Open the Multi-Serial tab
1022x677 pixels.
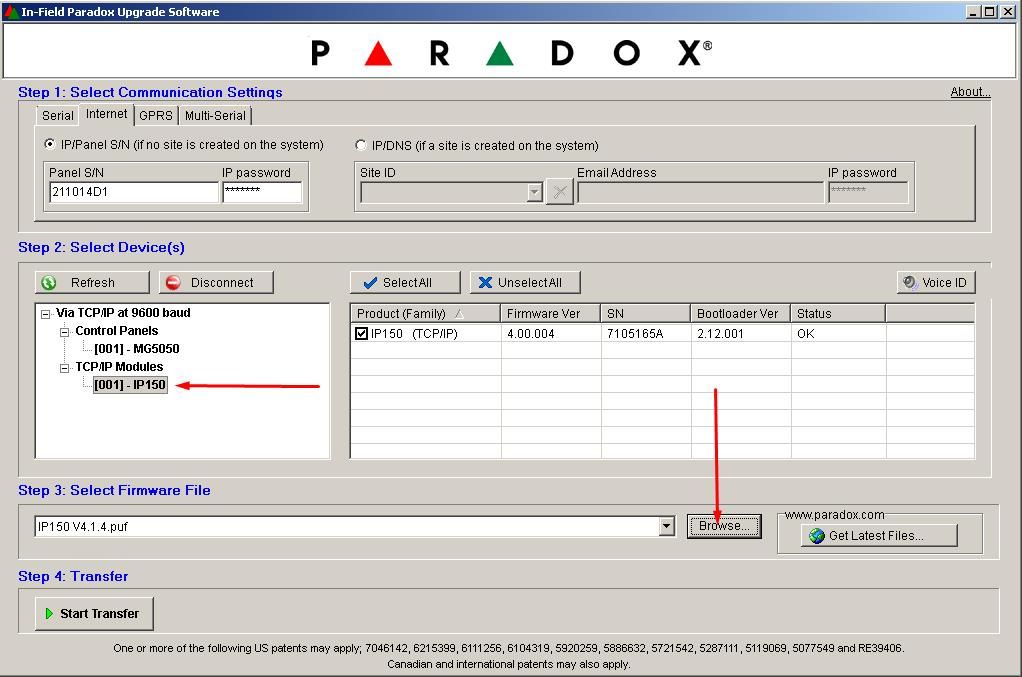[x=215, y=115]
